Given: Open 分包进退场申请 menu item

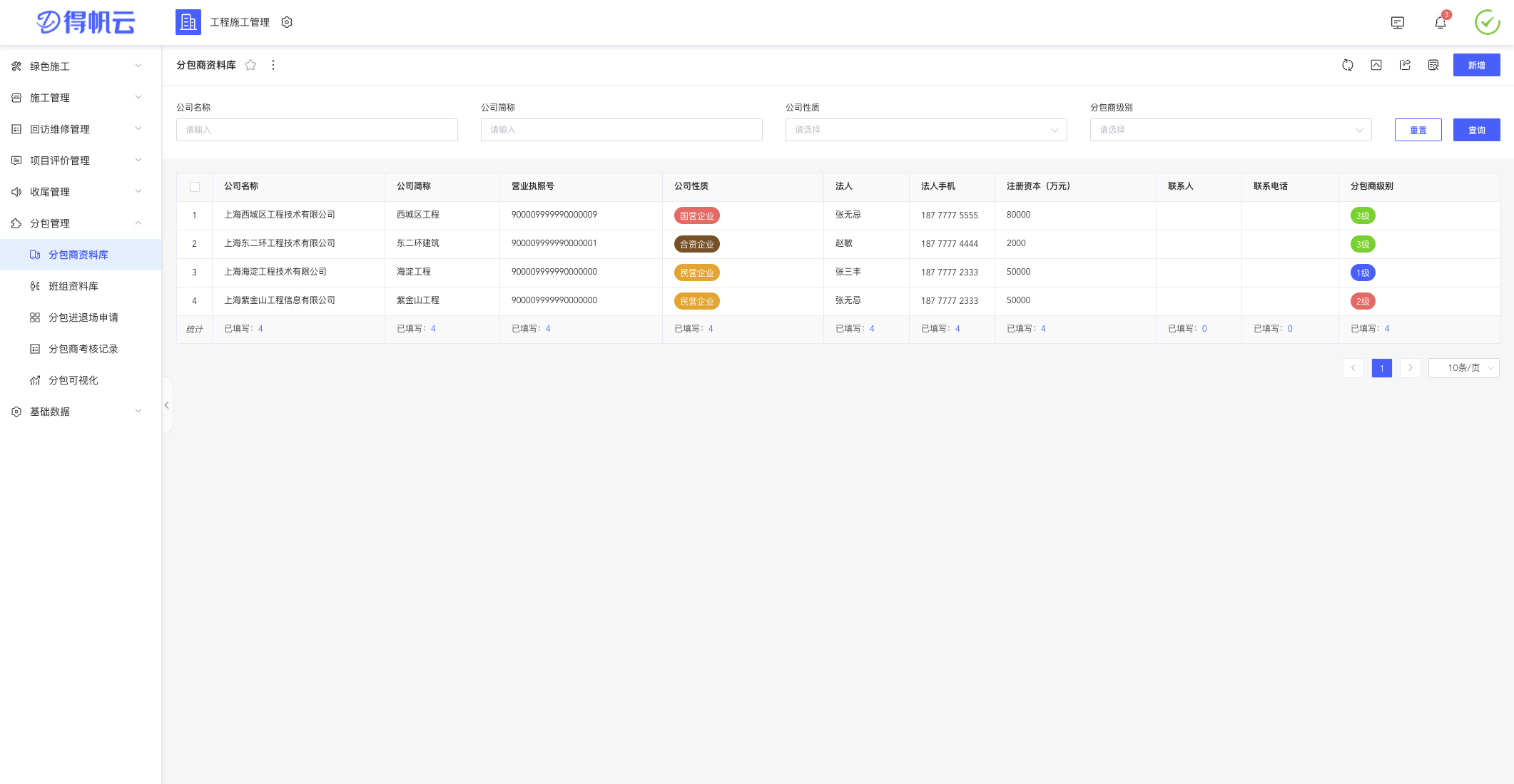Looking at the screenshot, I should coord(81,317).
